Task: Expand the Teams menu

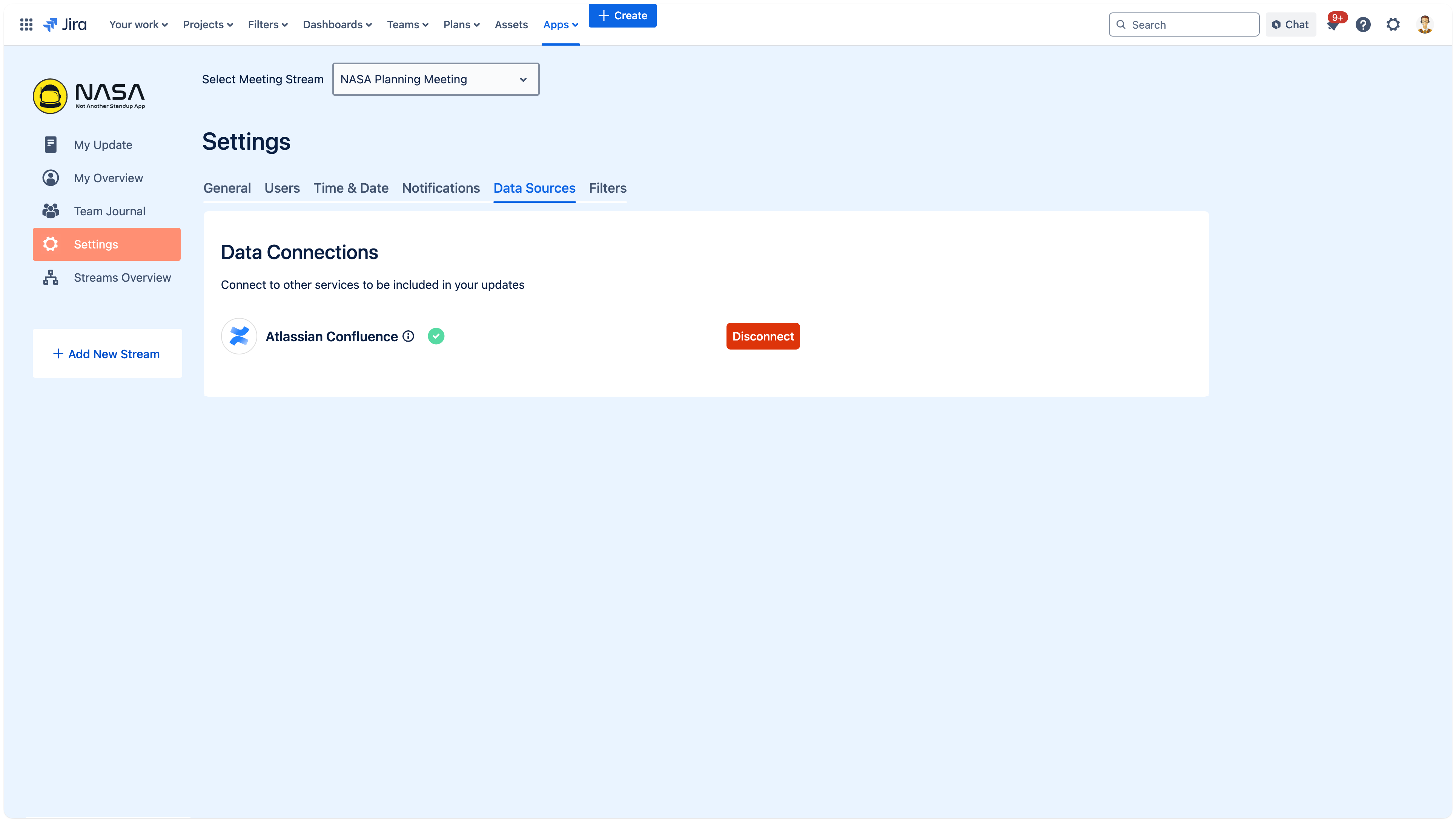Action: [x=407, y=24]
